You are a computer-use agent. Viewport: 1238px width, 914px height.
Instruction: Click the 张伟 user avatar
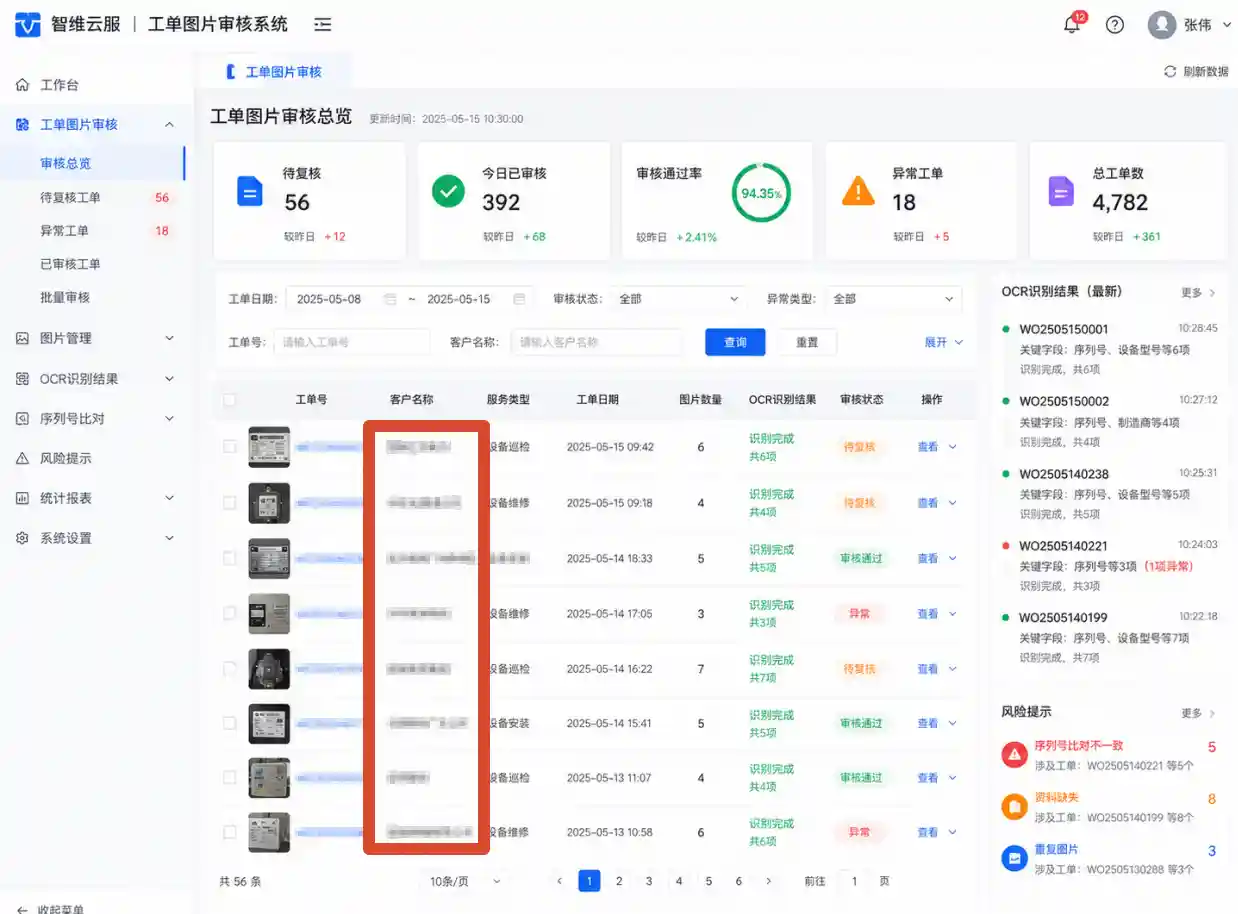(1161, 25)
